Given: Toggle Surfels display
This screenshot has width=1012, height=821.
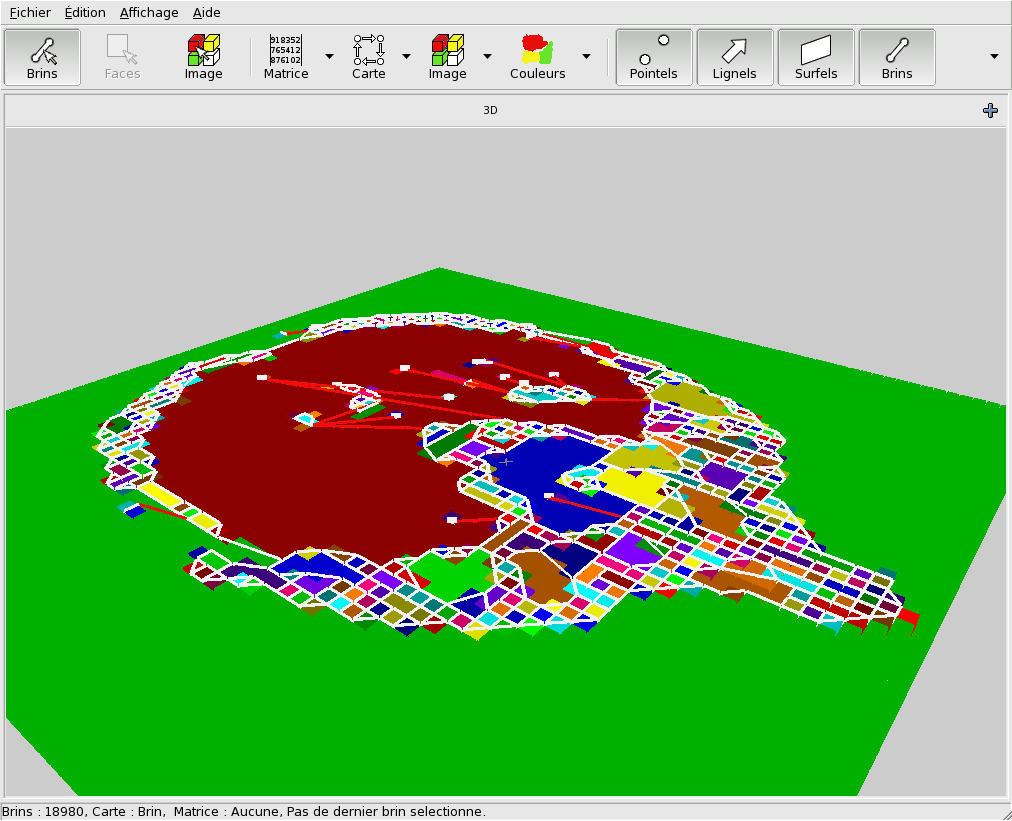Looking at the screenshot, I should 816,57.
